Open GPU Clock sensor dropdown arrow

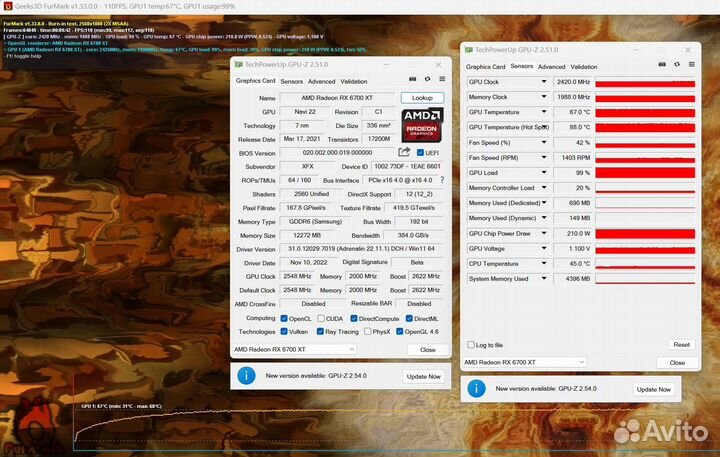544,82
